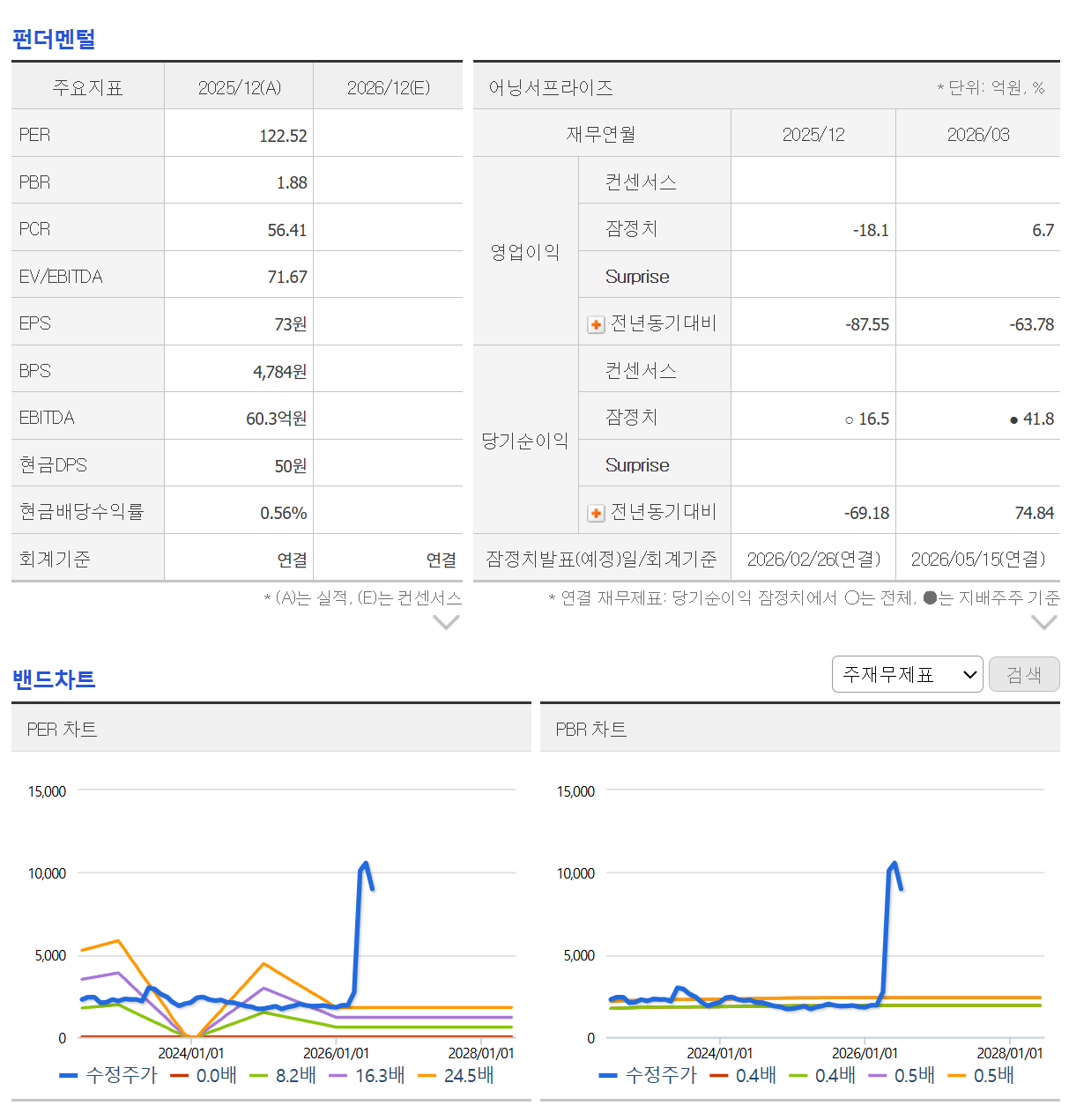The width and height of the screenshot is (1069, 1120).
Task: Toggle 8.2배 legend in PER chart
Action: coord(283,1075)
